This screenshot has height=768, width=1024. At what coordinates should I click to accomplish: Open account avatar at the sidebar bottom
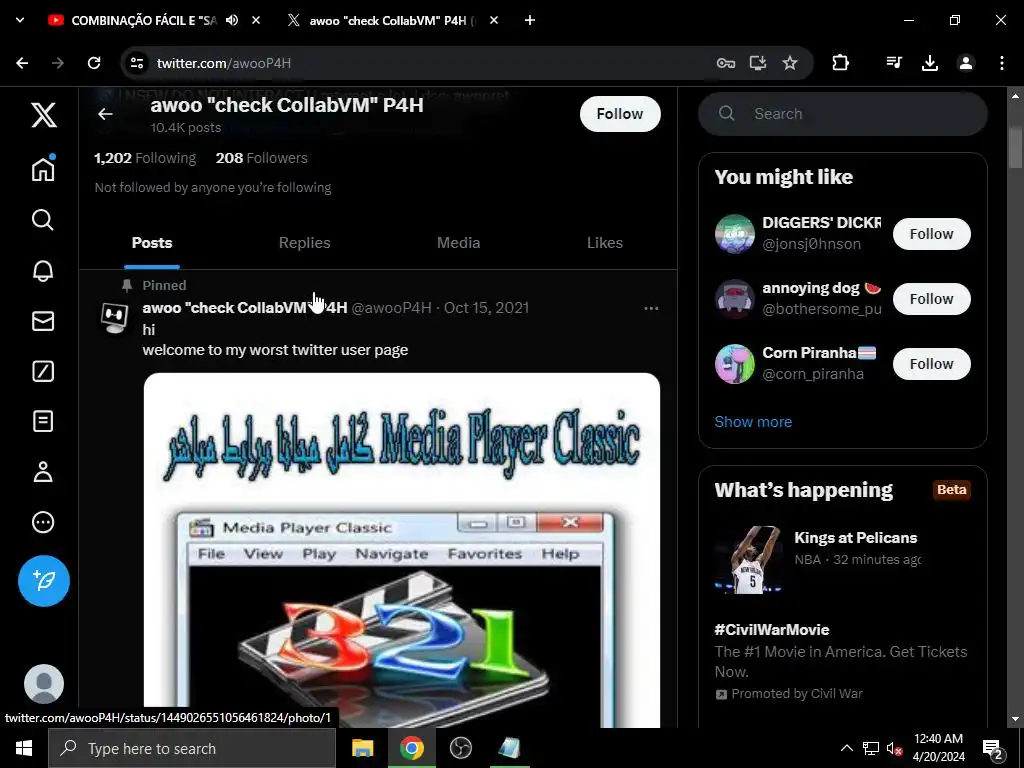44,684
